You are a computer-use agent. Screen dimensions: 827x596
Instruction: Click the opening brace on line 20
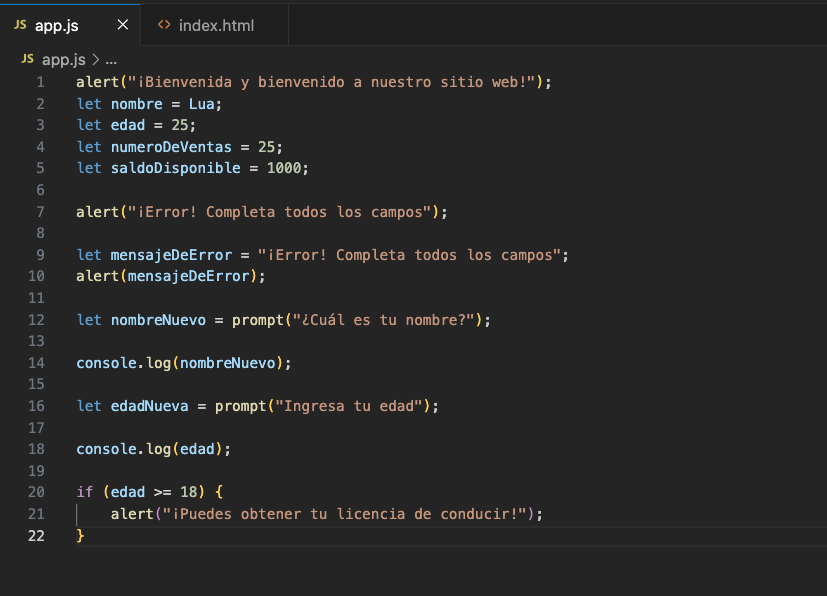[x=219, y=492]
